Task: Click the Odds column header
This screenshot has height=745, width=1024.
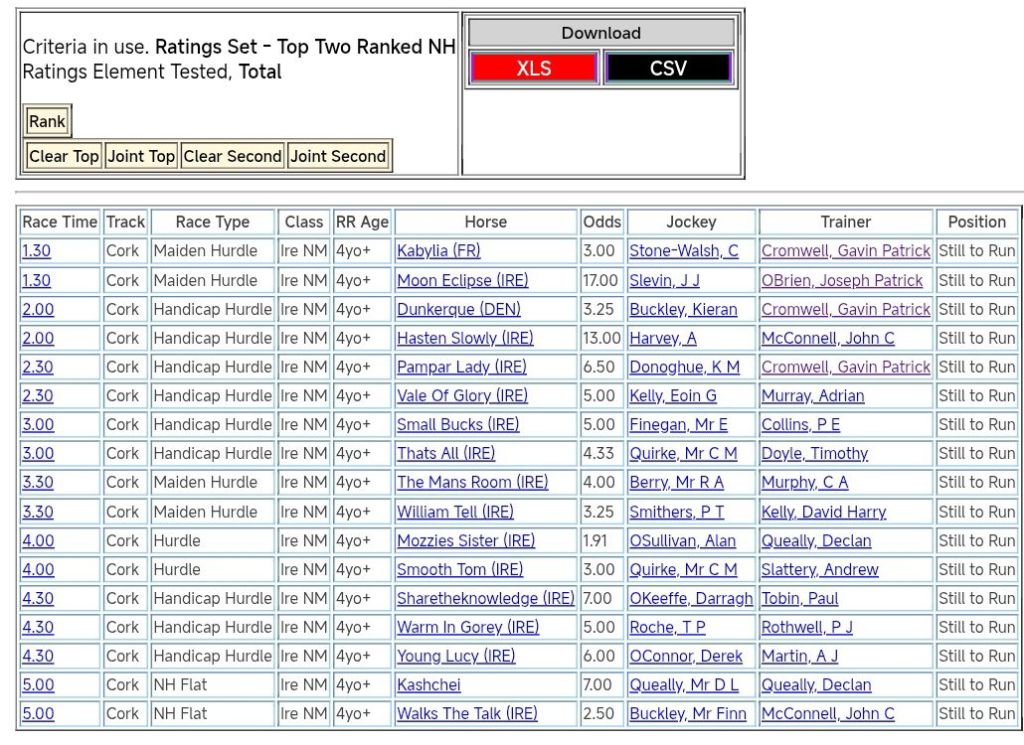Action: pyautogui.click(x=602, y=222)
